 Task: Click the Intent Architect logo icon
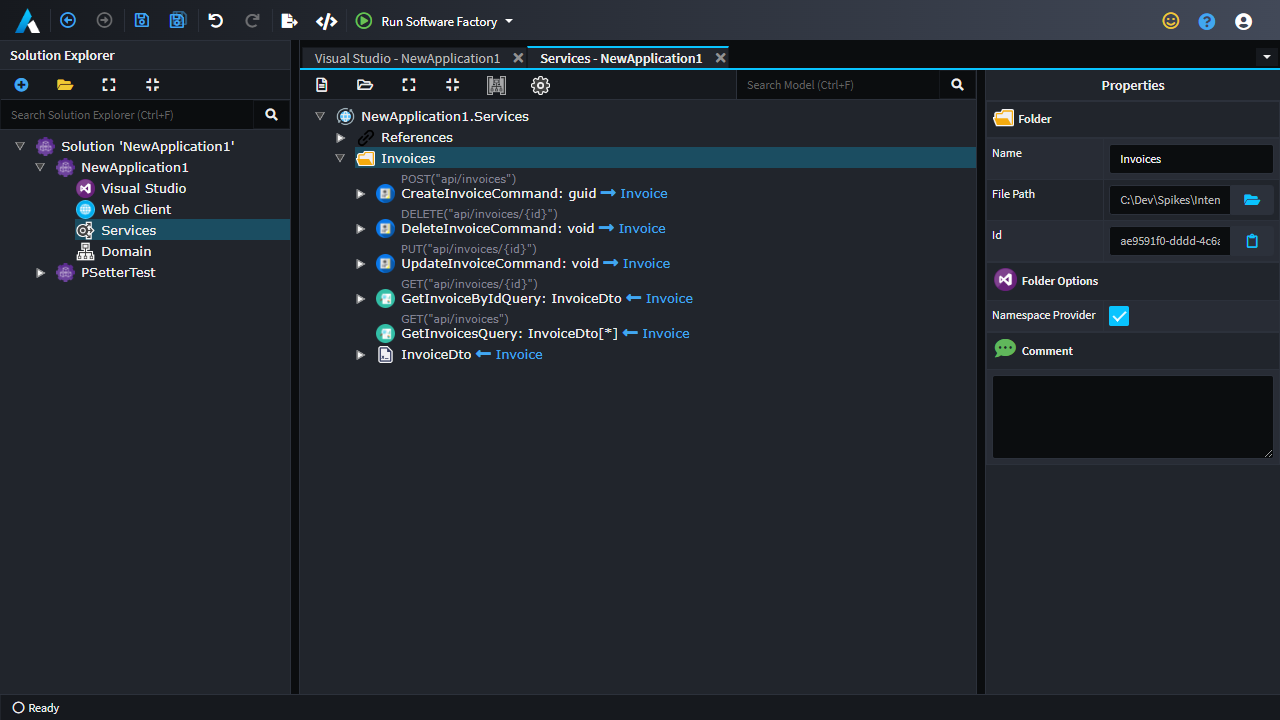[27, 20]
